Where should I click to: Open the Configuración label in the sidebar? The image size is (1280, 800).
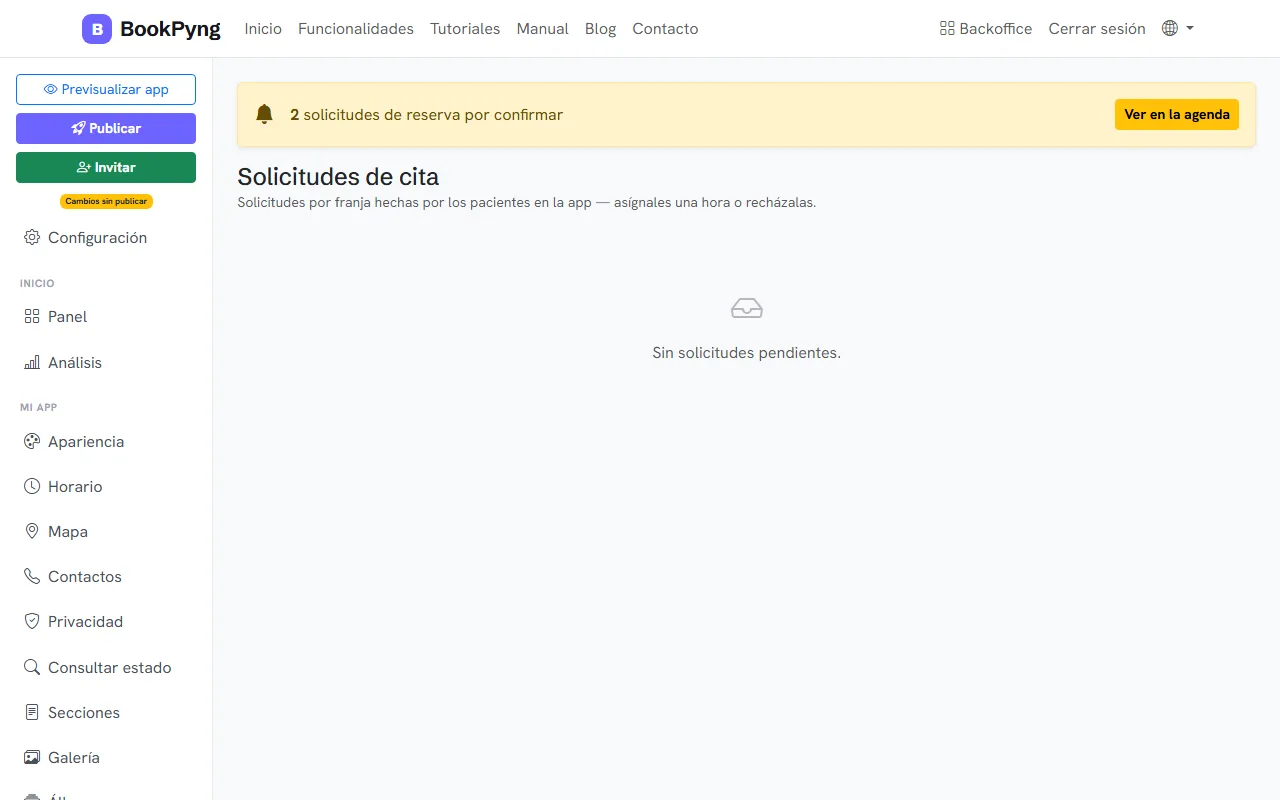(98, 237)
